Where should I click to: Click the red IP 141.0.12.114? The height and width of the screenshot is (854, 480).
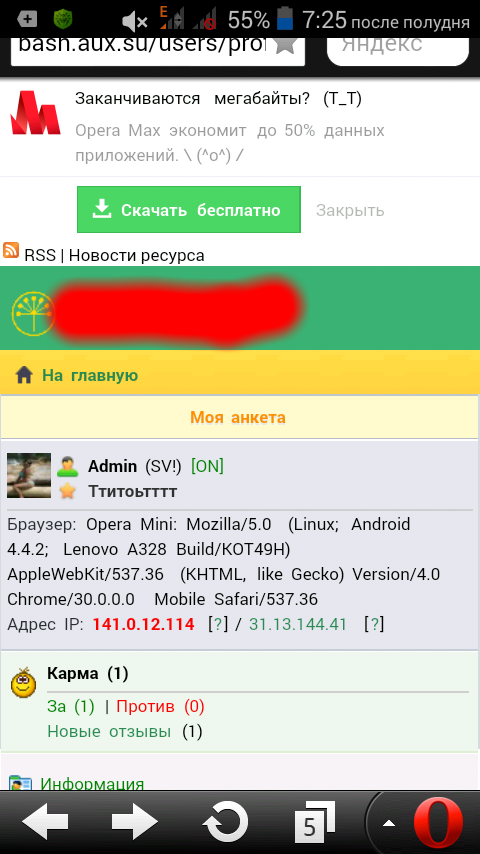point(144,624)
